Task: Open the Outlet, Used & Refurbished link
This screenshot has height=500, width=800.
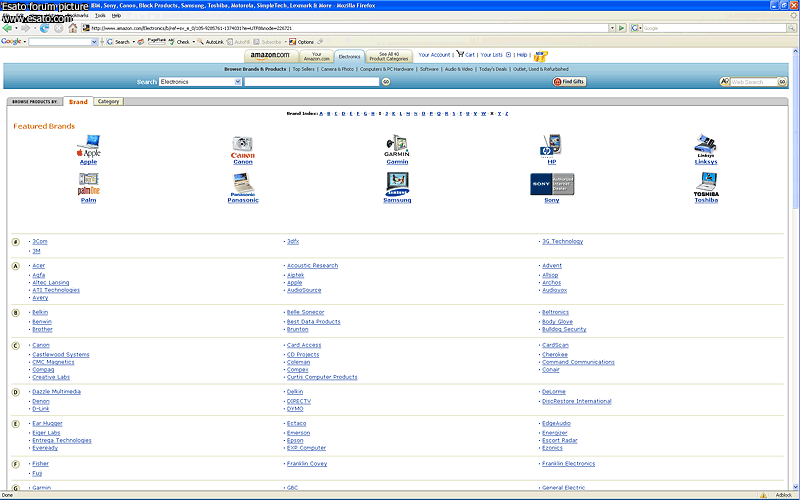Action: pos(541,69)
